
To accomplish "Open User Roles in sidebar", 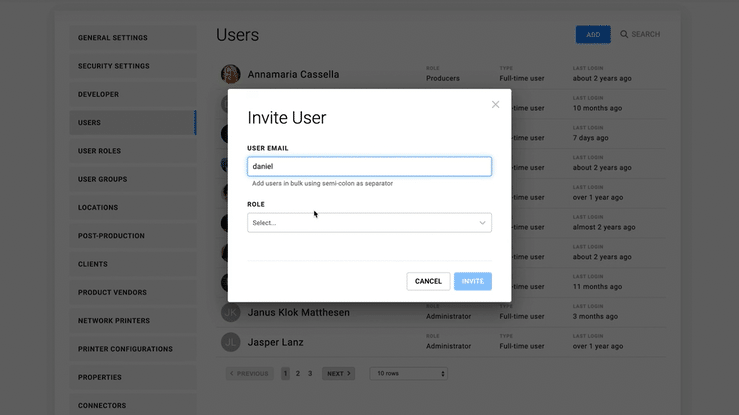I will coord(133,151).
